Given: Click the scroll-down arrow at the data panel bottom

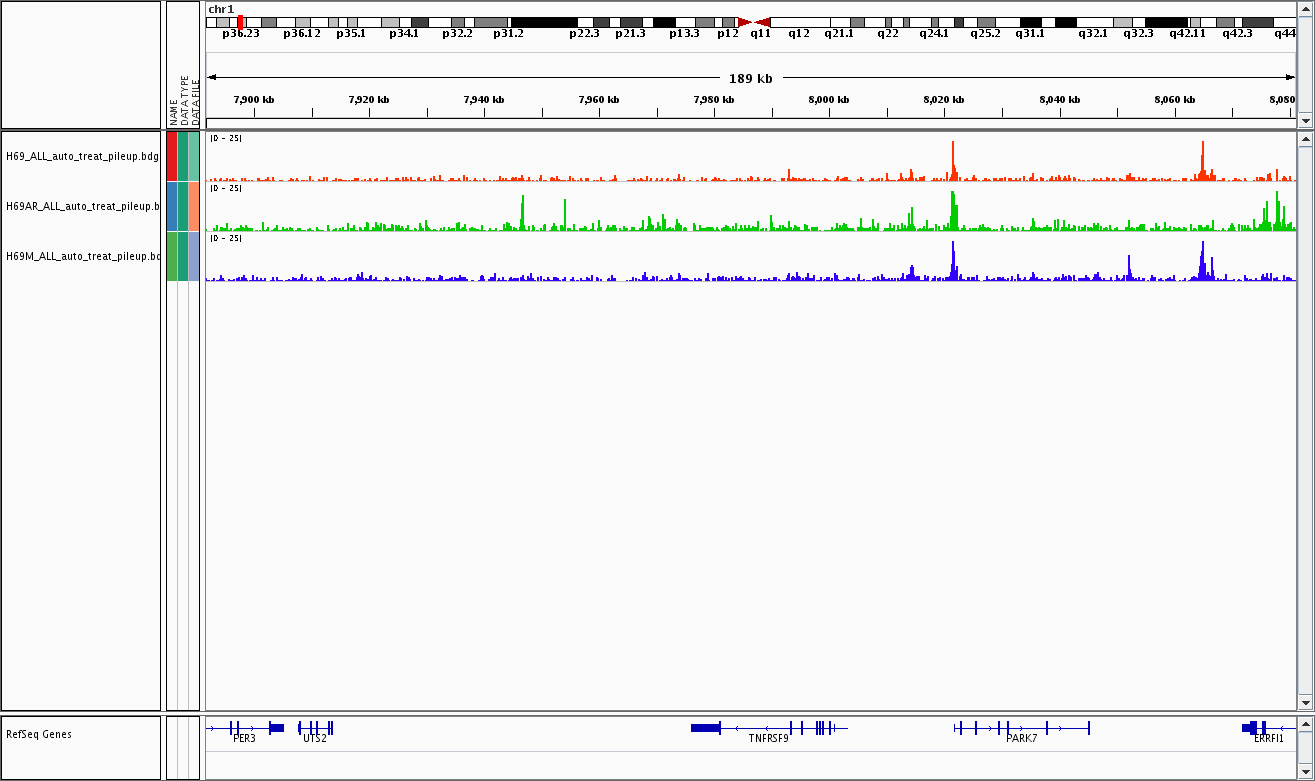Looking at the screenshot, I should click(1304, 702).
